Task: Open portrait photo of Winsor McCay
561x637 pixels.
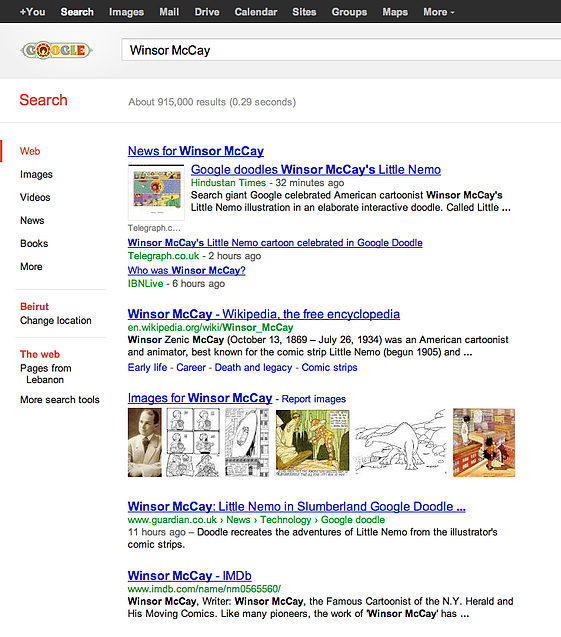Action: click(145, 442)
